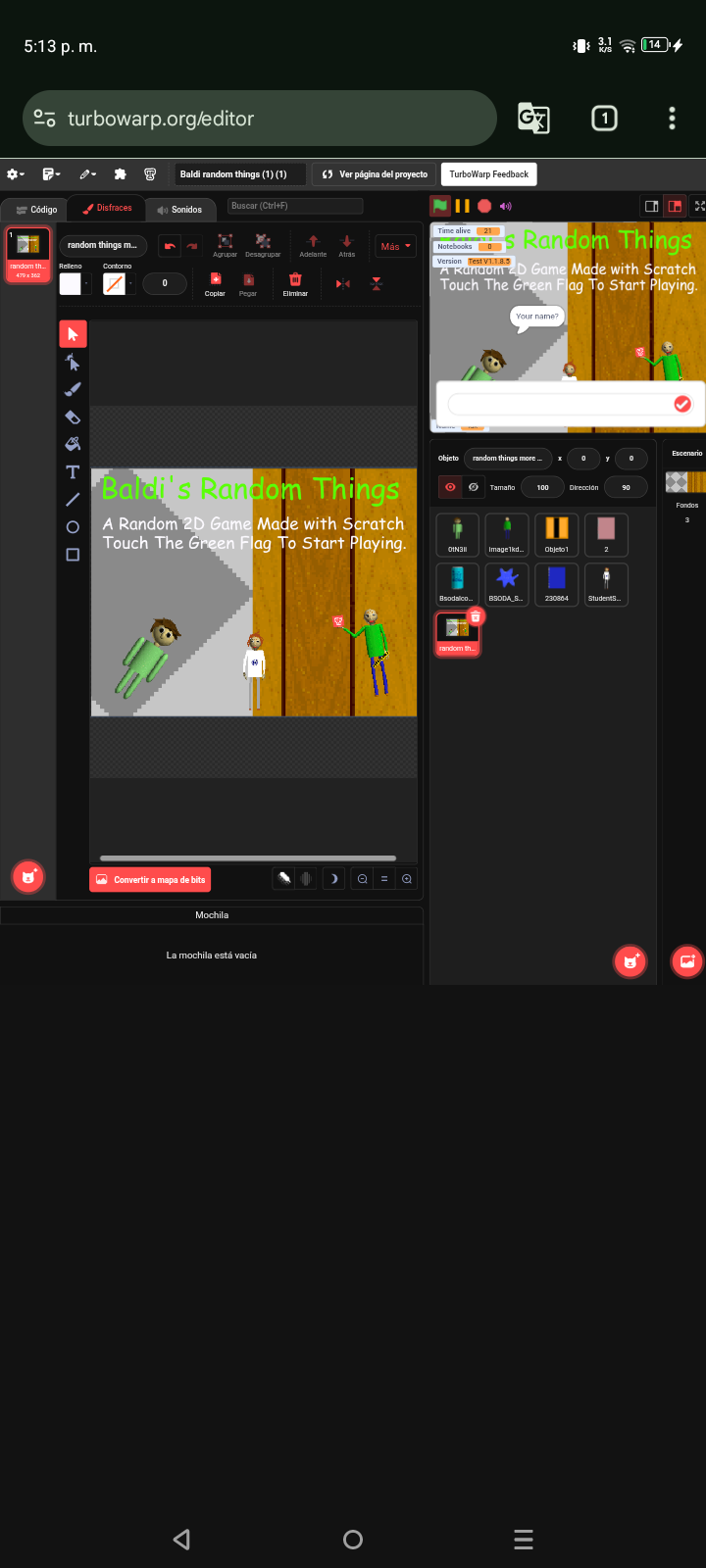Click the outline width field
Viewport: 706px width, 1568px height.
pos(165,283)
